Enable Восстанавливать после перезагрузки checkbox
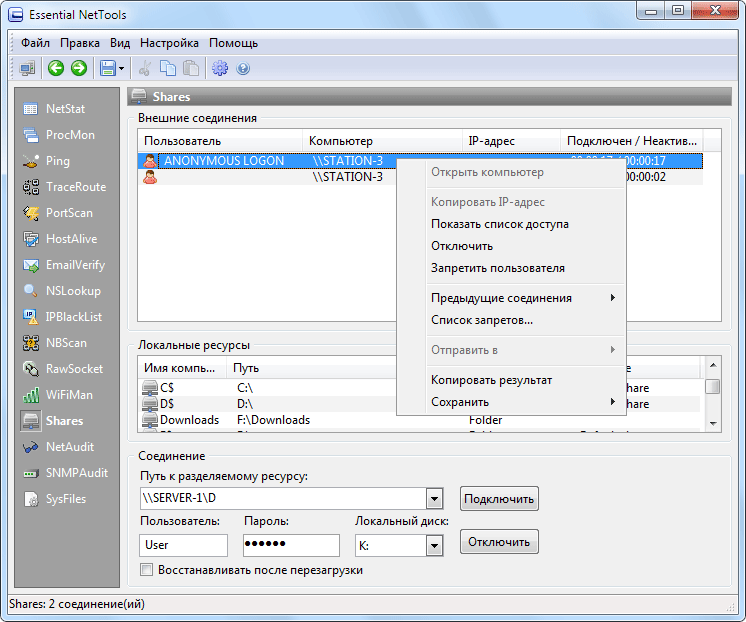This screenshot has height=622, width=746. [x=147, y=570]
